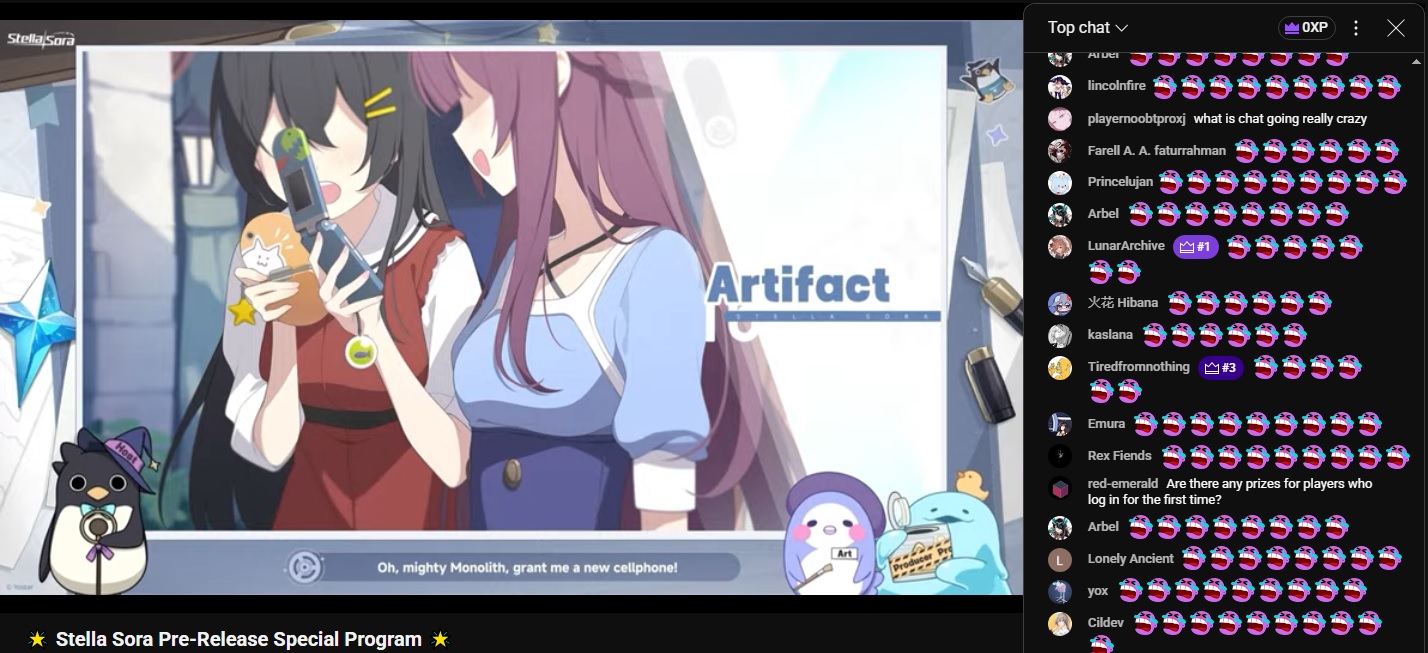Click red-emerald's avatar
Image resolution: width=1428 pixels, height=653 pixels.
pos(1060,488)
